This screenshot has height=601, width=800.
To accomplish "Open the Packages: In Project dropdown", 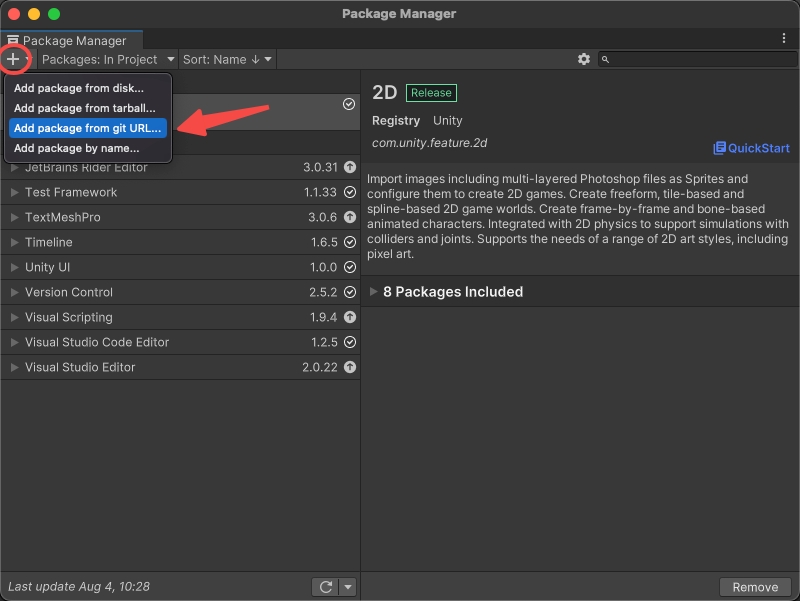I will coord(107,59).
